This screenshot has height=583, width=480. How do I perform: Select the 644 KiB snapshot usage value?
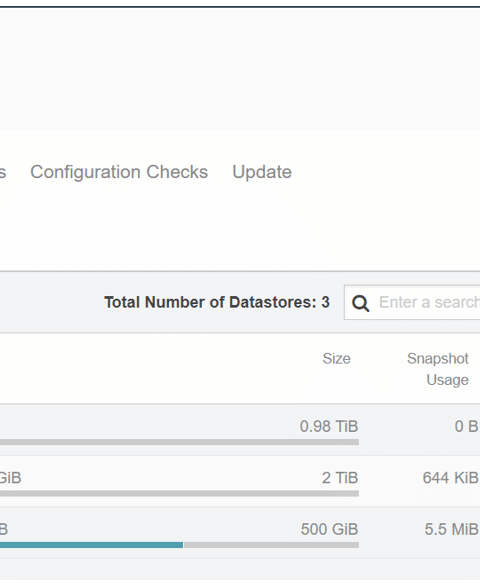click(450, 478)
